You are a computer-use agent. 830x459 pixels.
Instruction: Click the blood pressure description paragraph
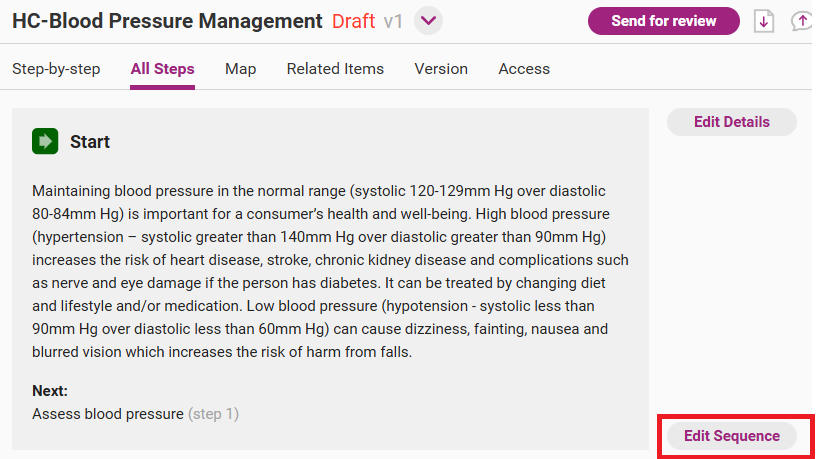coord(330,270)
